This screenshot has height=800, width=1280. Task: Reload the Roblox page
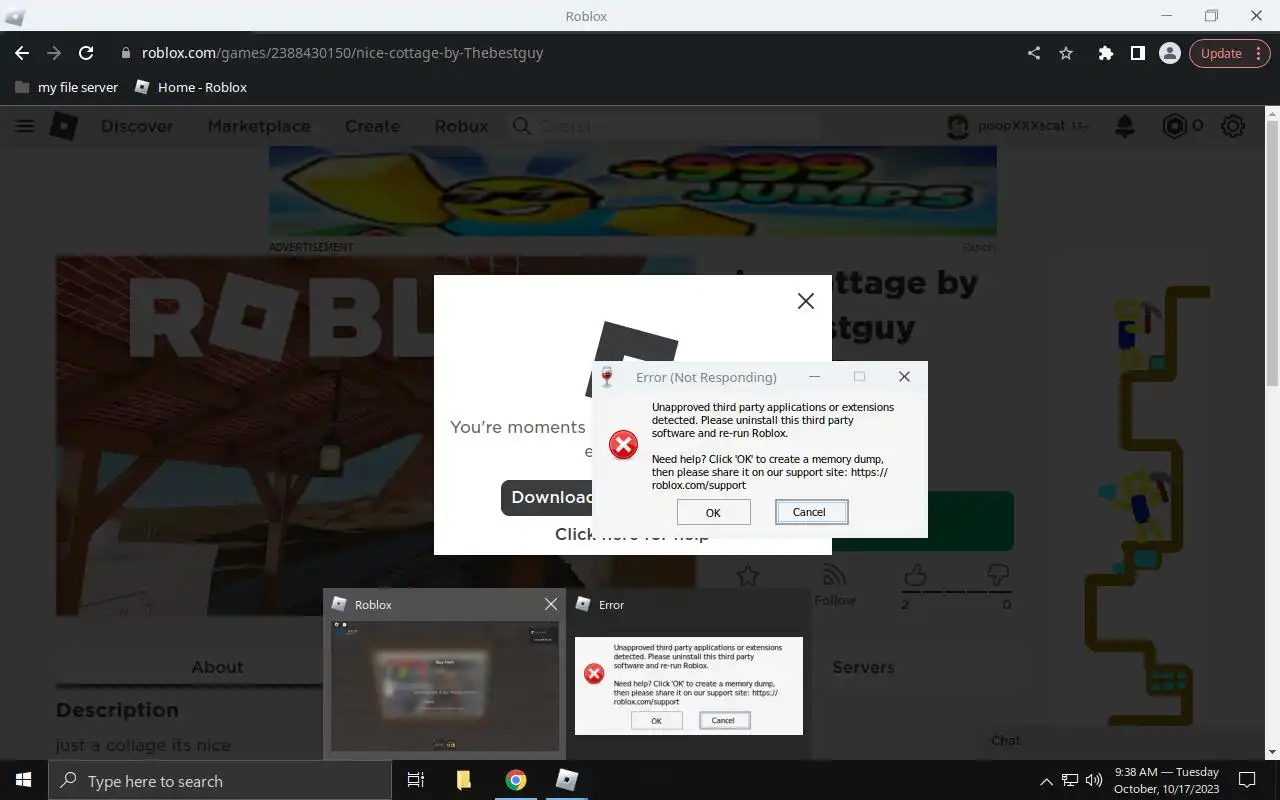coord(86,53)
